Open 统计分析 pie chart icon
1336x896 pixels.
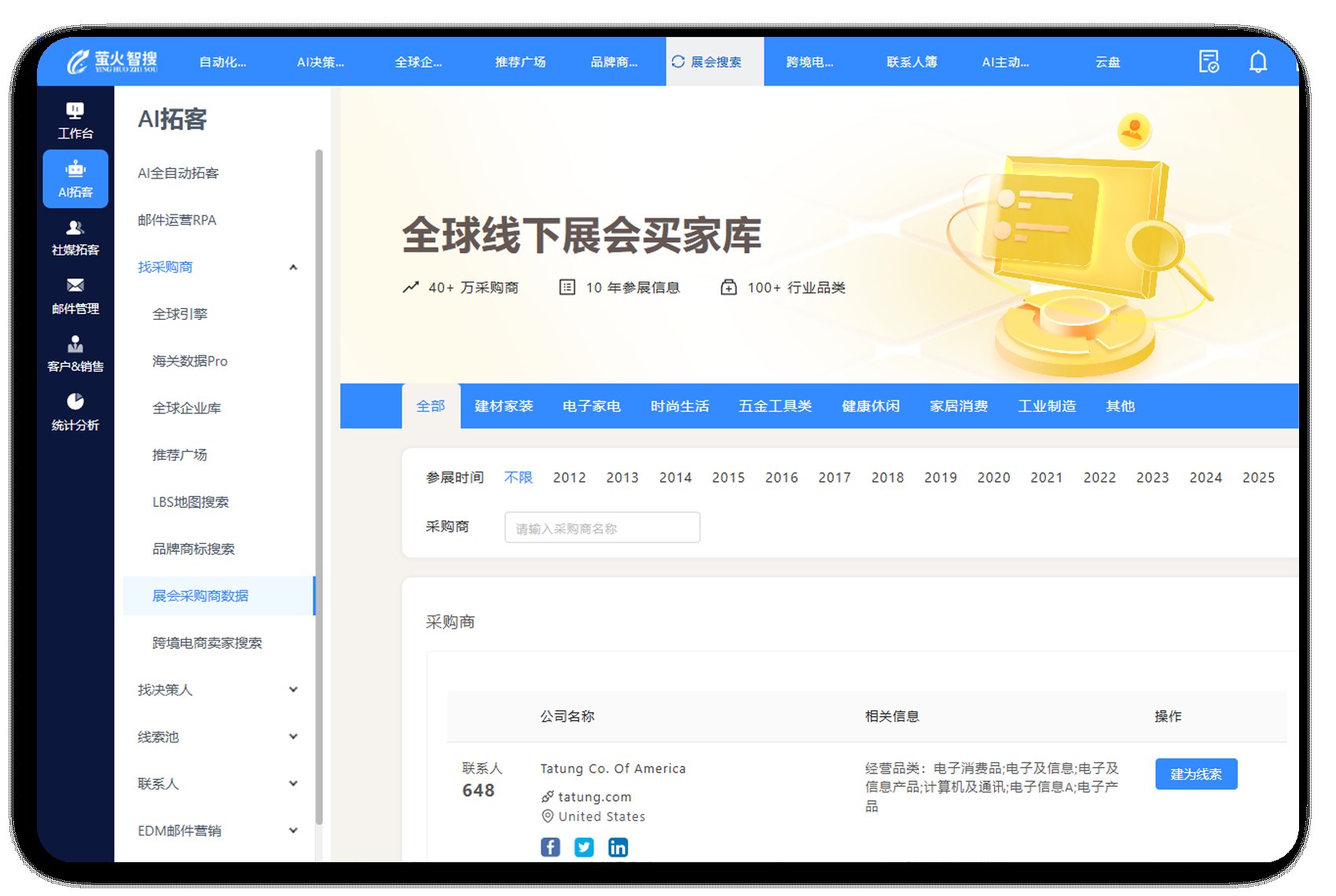pyautogui.click(x=75, y=412)
